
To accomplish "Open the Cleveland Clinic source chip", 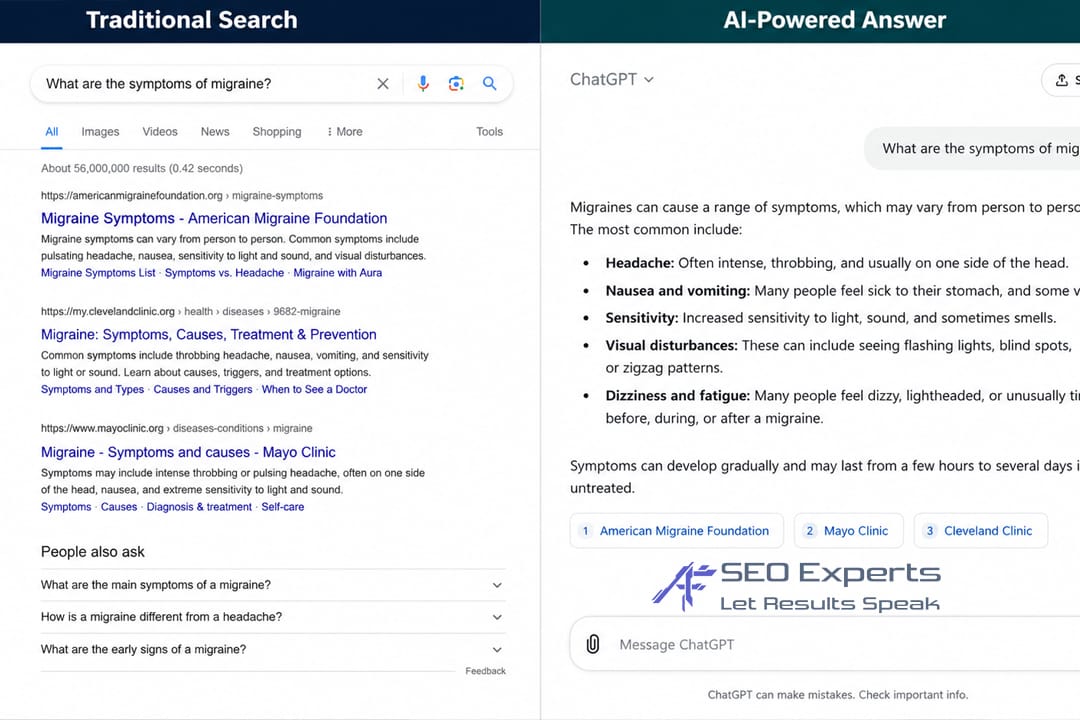I will tap(980, 531).
